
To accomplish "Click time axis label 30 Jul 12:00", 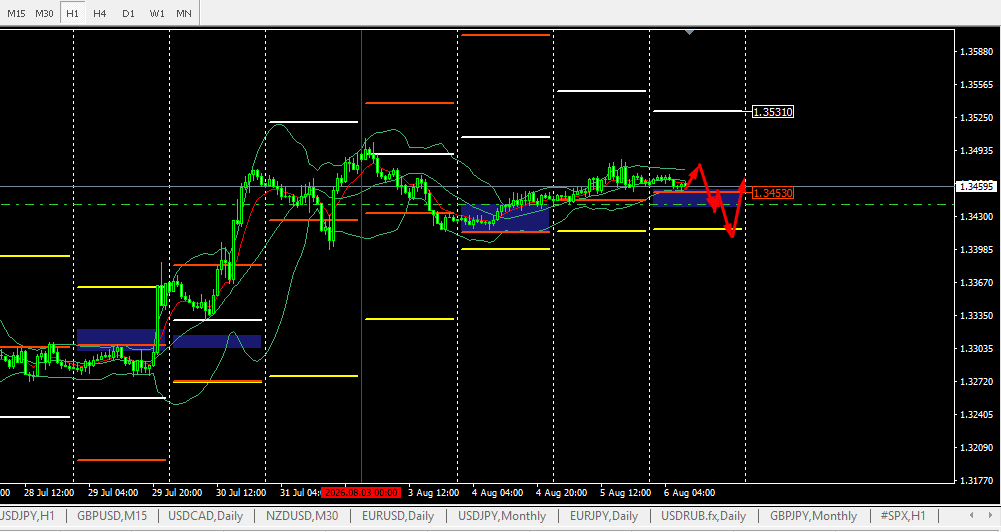I will coord(241,492).
